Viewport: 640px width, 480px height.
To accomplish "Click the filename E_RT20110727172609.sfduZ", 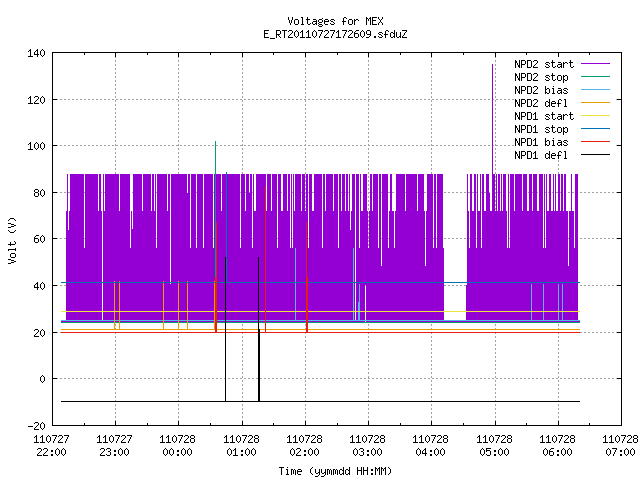I will [x=335, y=34].
